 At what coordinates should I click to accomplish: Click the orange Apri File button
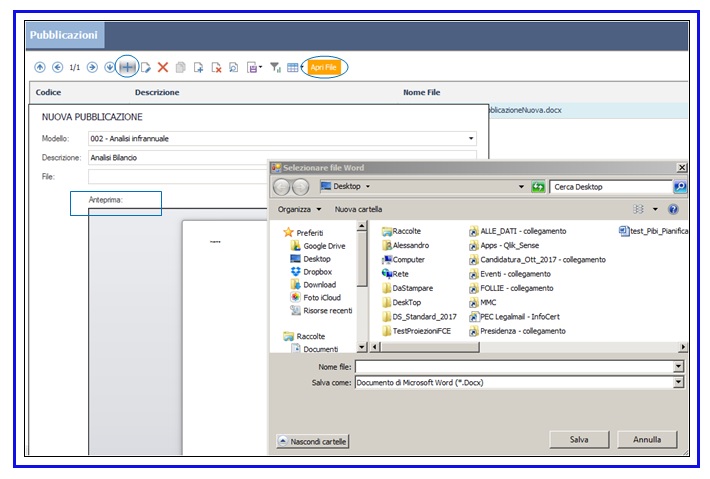coord(323,67)
